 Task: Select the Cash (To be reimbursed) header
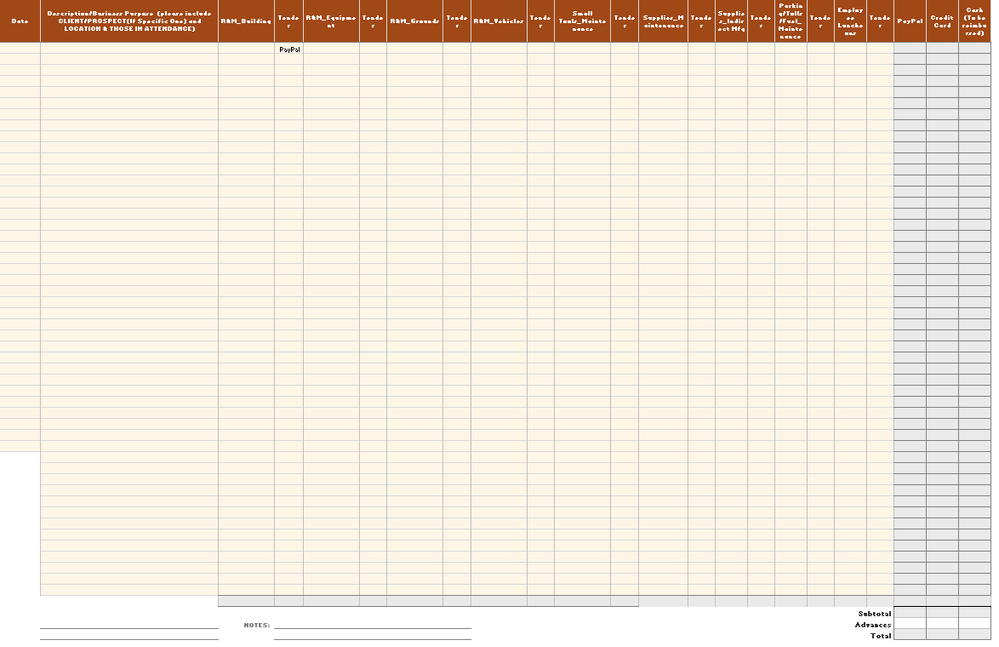pyautogui.click(x=975, y=21)
